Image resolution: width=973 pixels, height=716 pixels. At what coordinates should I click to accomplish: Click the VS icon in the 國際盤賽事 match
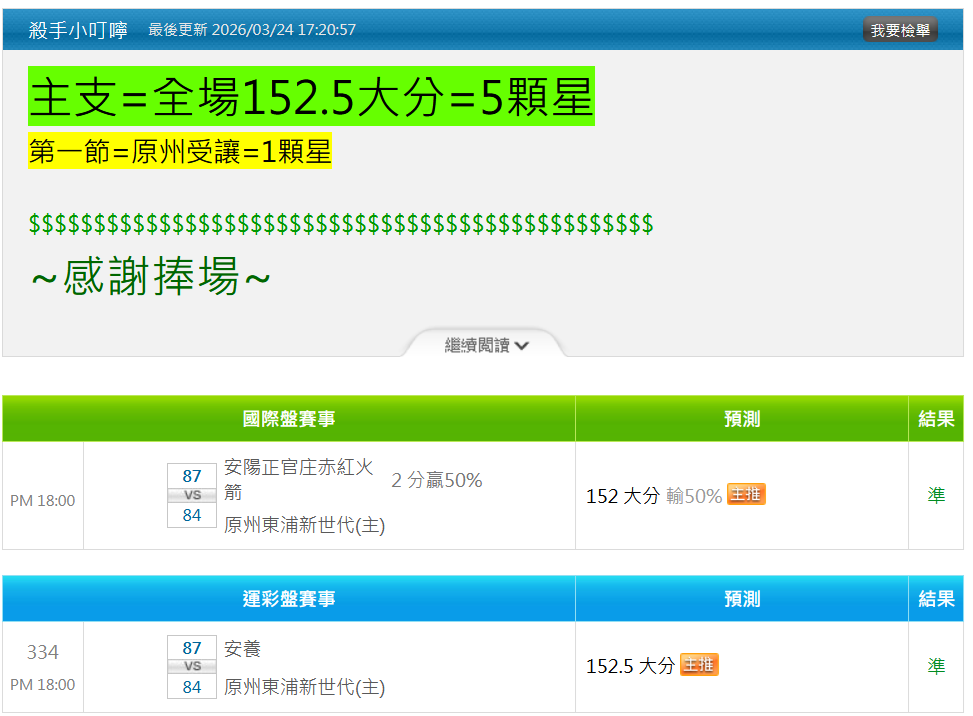[192, 496]
